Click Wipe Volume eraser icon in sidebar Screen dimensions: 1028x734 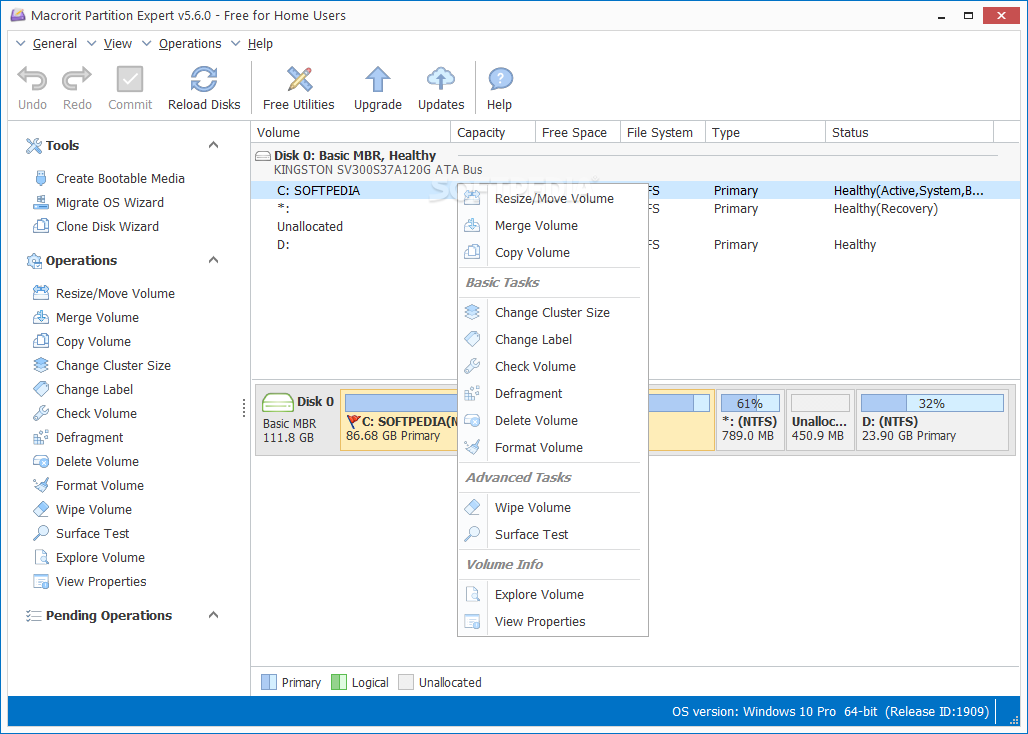41,509
